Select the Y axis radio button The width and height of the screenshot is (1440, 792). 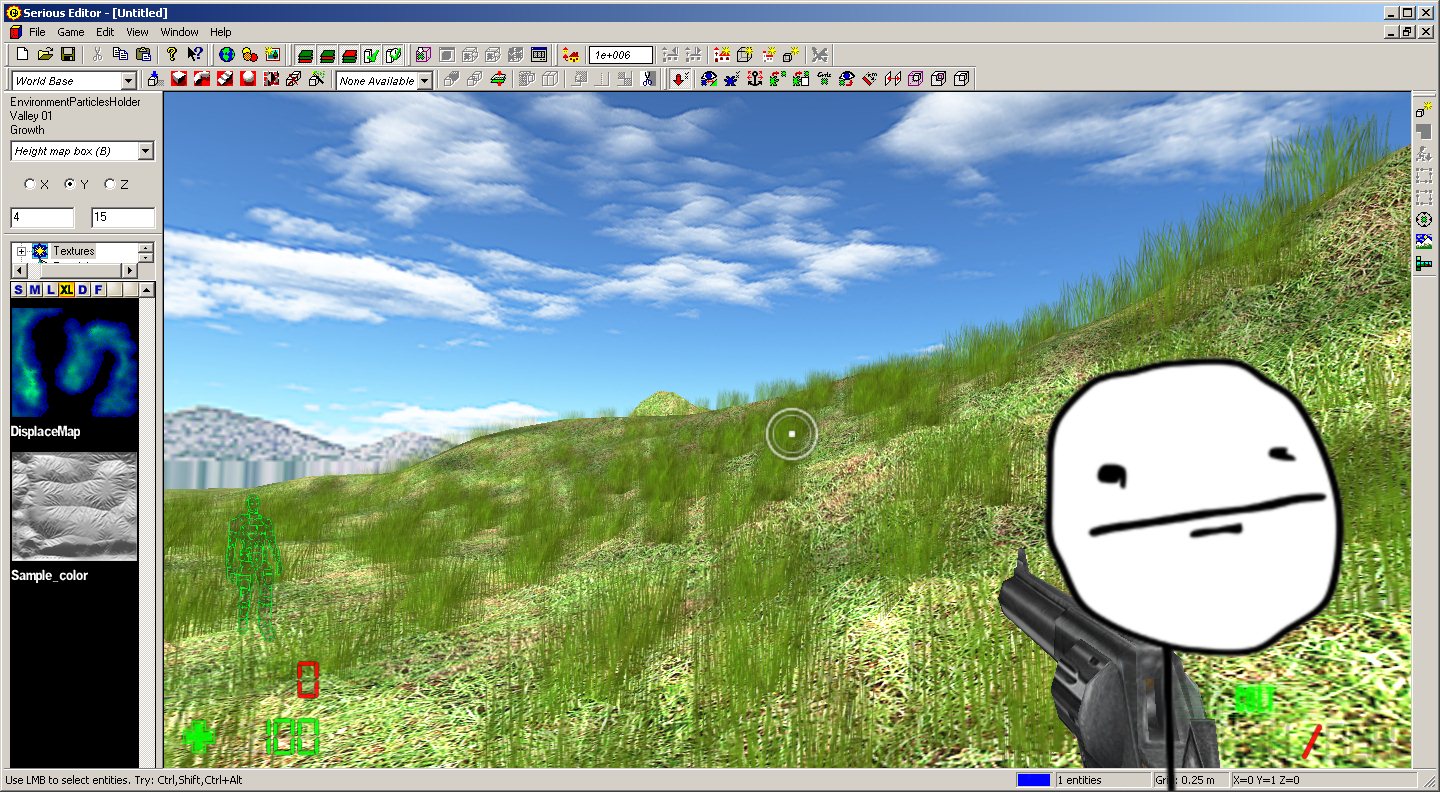(70, 185)
